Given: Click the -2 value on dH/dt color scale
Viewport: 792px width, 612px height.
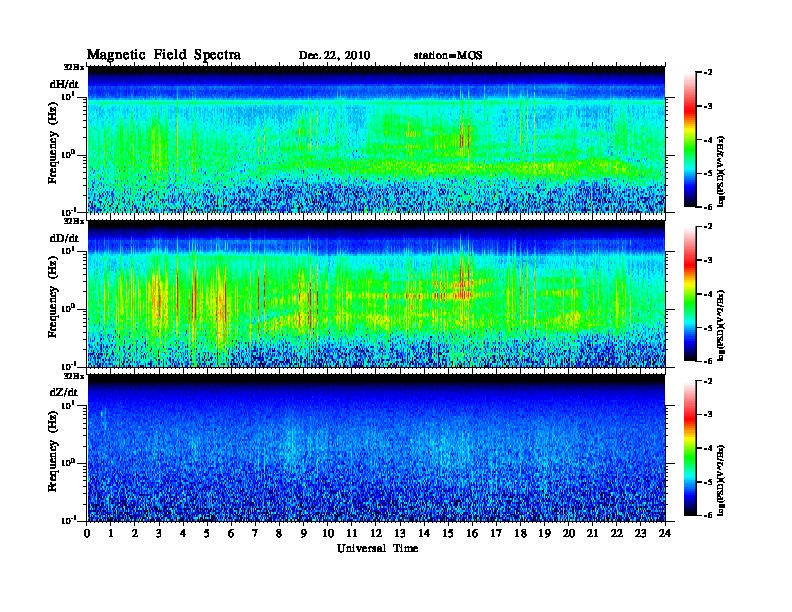Looking at the screenshot, I should 709,73.
